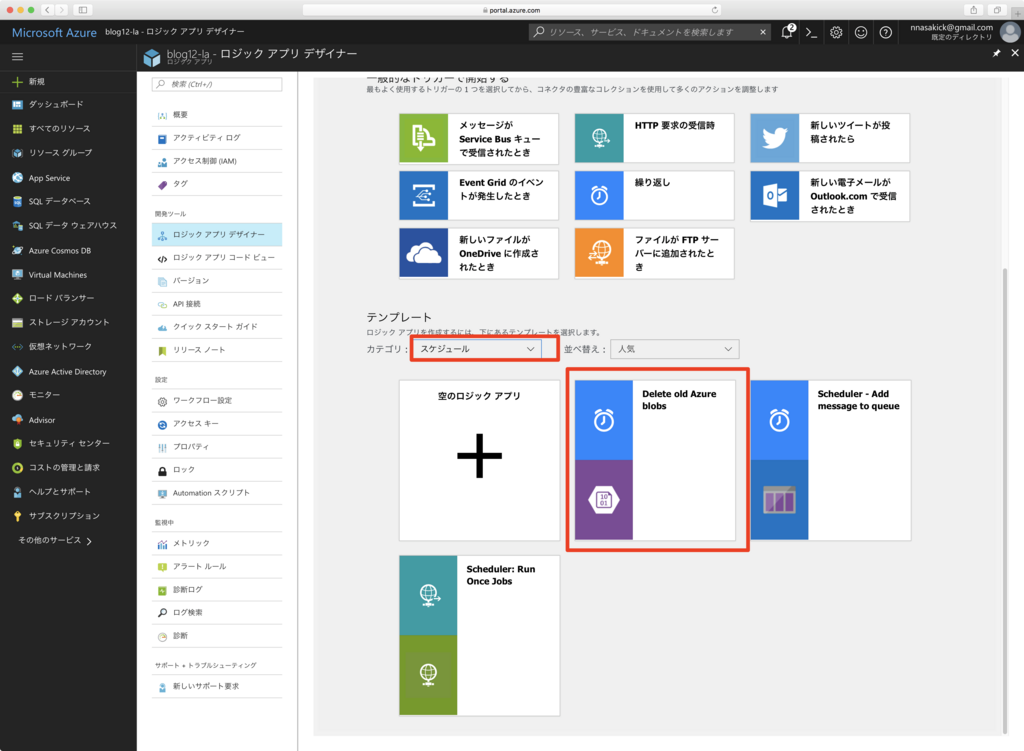Go to Virtual Machines in sidebar
This screenshot has height=751, width=1024.
click(57, 275)
